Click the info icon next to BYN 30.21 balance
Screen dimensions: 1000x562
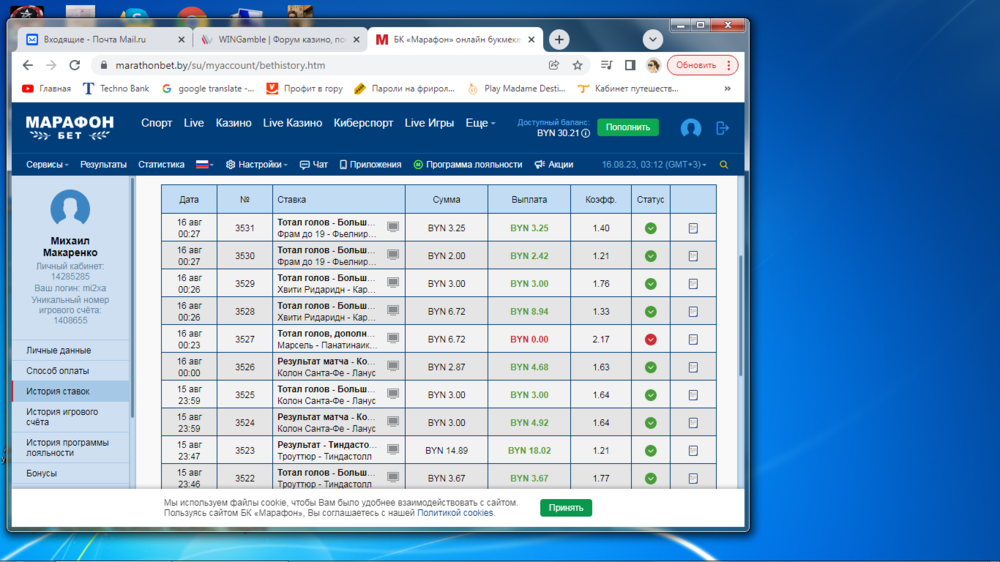pos(586,133)
